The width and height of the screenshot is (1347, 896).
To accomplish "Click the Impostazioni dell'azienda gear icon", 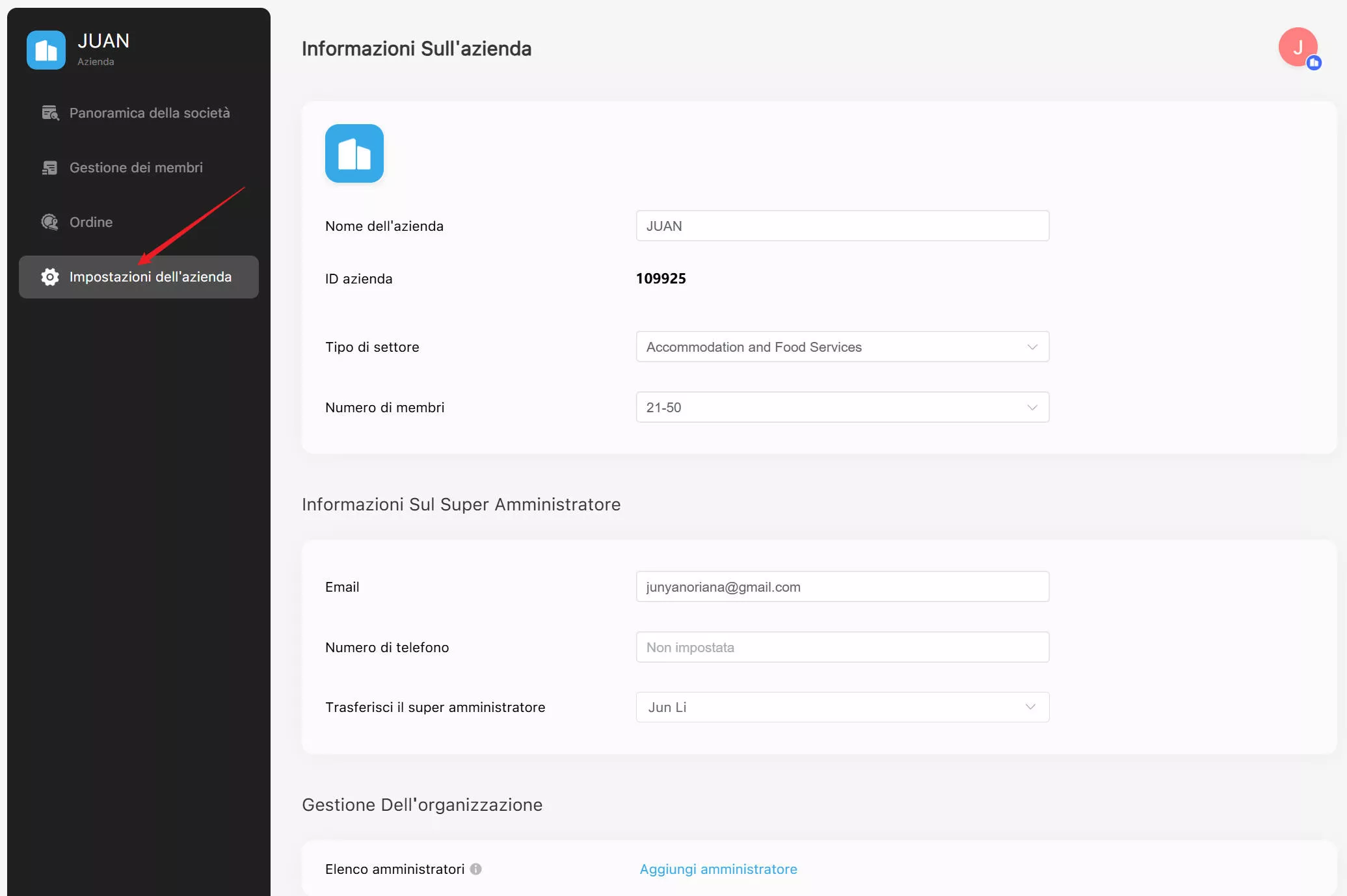I will tap(50, 277).
